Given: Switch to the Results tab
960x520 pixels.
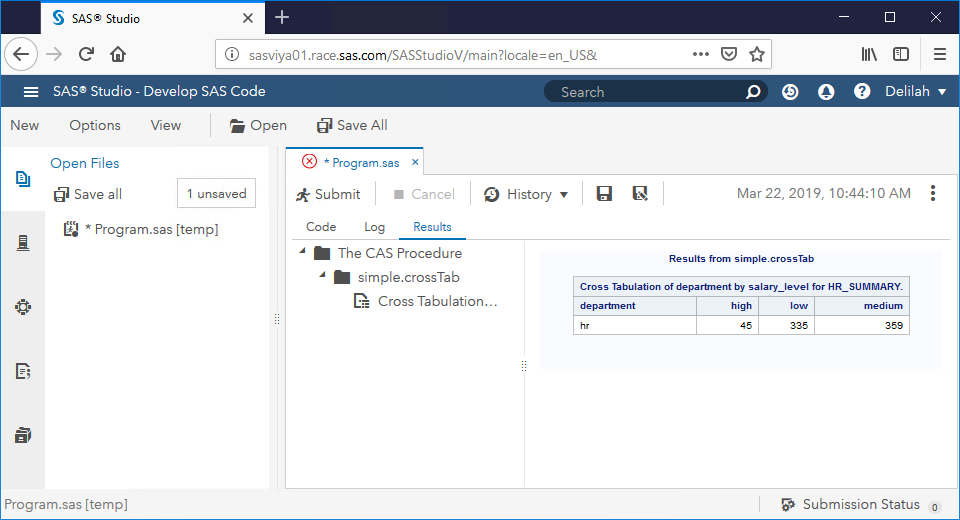Looking at the screenshot, I should tap(432, 227).
